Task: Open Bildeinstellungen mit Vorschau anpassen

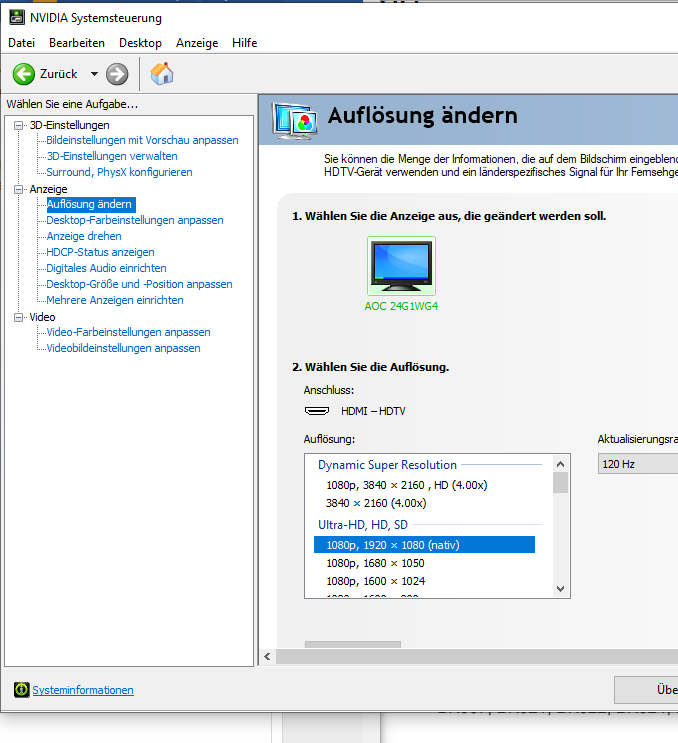Action: click(142, 140)
